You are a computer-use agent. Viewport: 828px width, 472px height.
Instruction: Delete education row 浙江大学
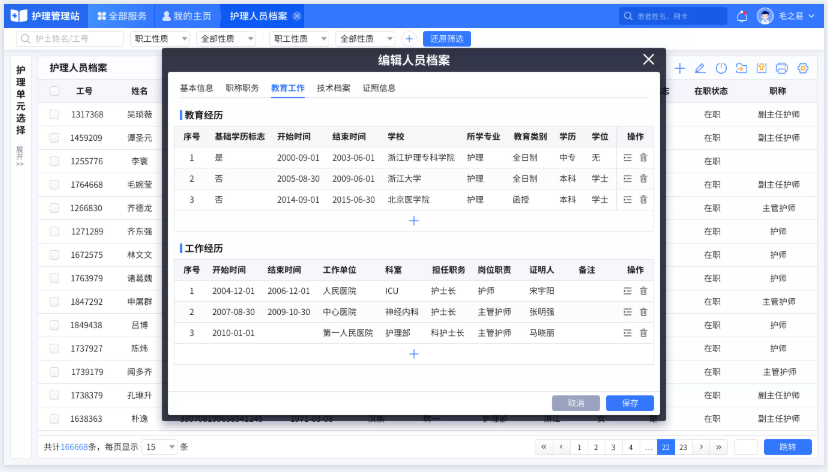pyautogui.click(x=643, y=178)
